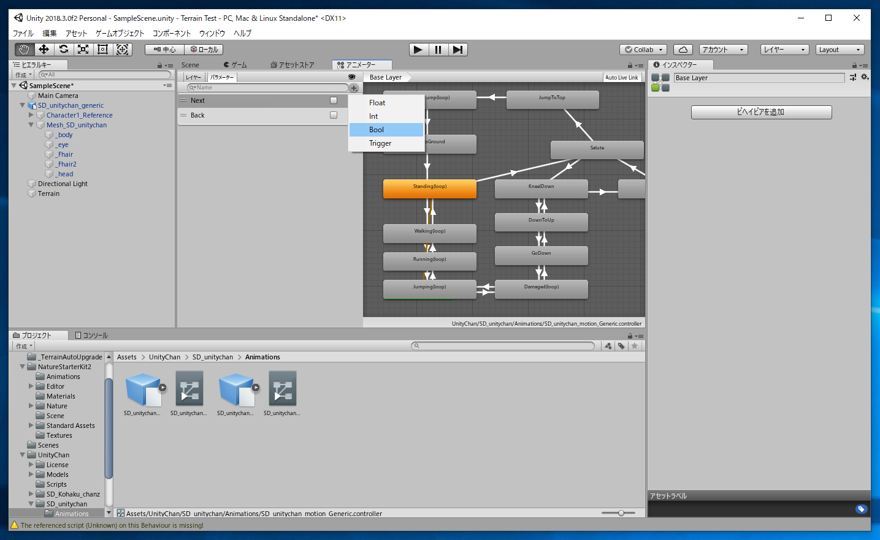This screenshot has width=880, height=540.
Task: Click the Project search field
Action: (x=503, y=346)
